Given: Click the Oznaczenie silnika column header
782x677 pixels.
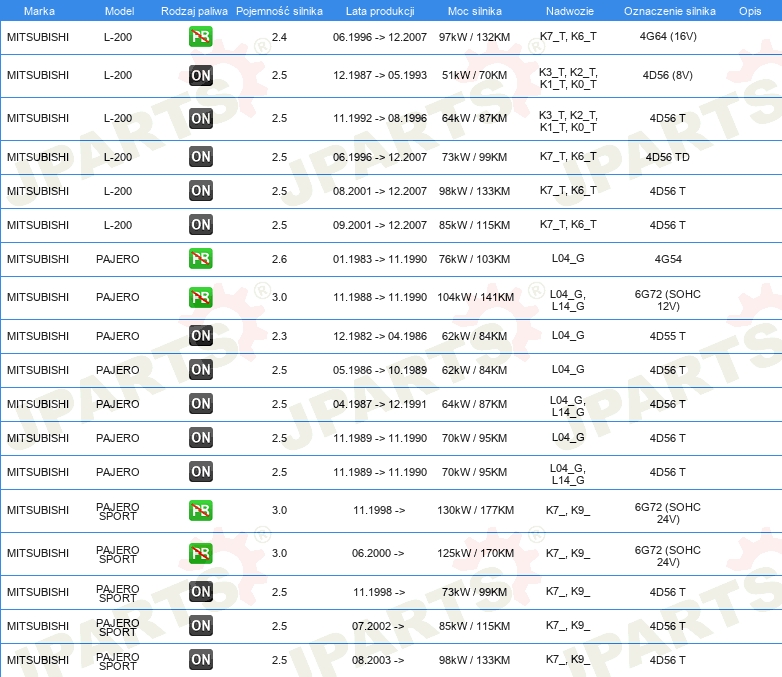Looking at the screenshot, I should 669,11.
